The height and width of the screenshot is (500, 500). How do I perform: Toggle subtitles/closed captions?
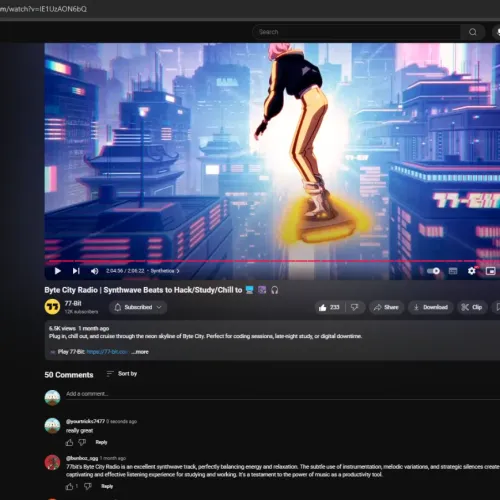453,271
